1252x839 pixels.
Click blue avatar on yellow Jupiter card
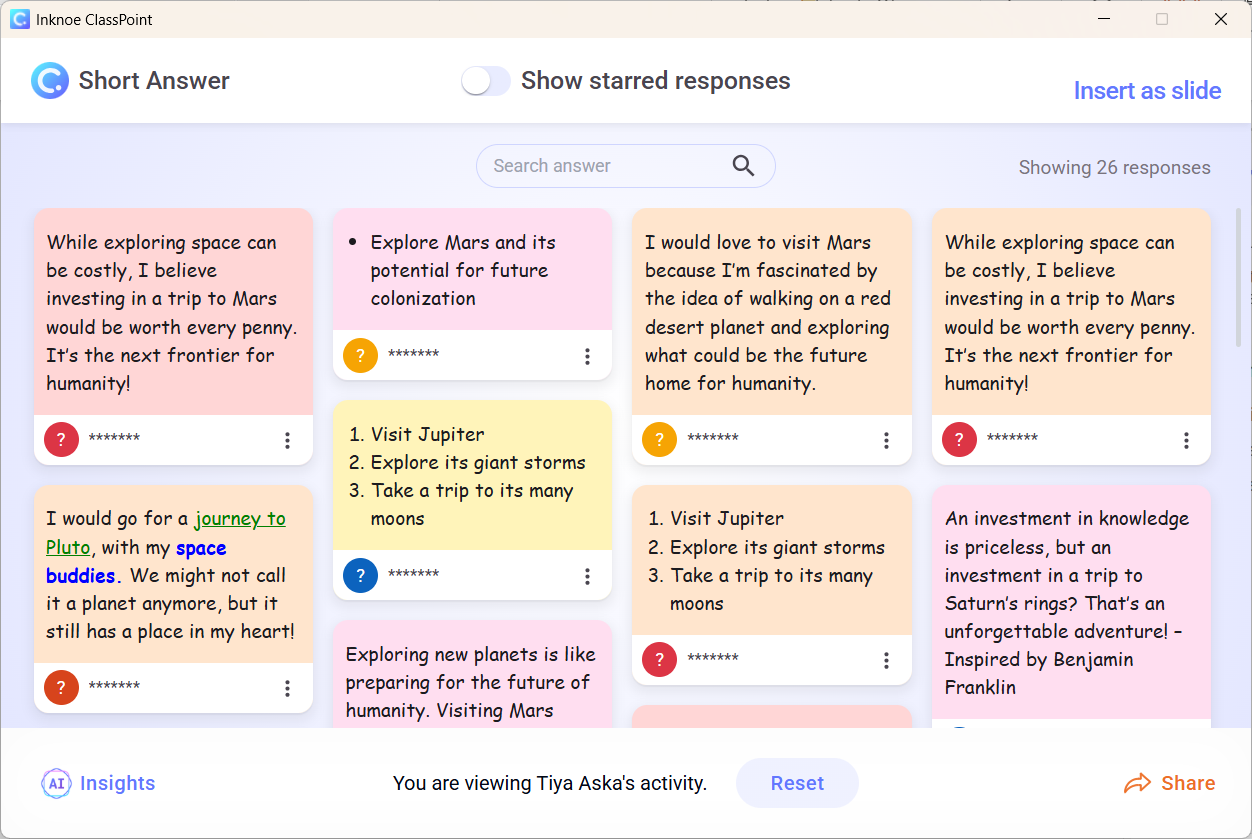pyautogui.click(x=360, y=575)
